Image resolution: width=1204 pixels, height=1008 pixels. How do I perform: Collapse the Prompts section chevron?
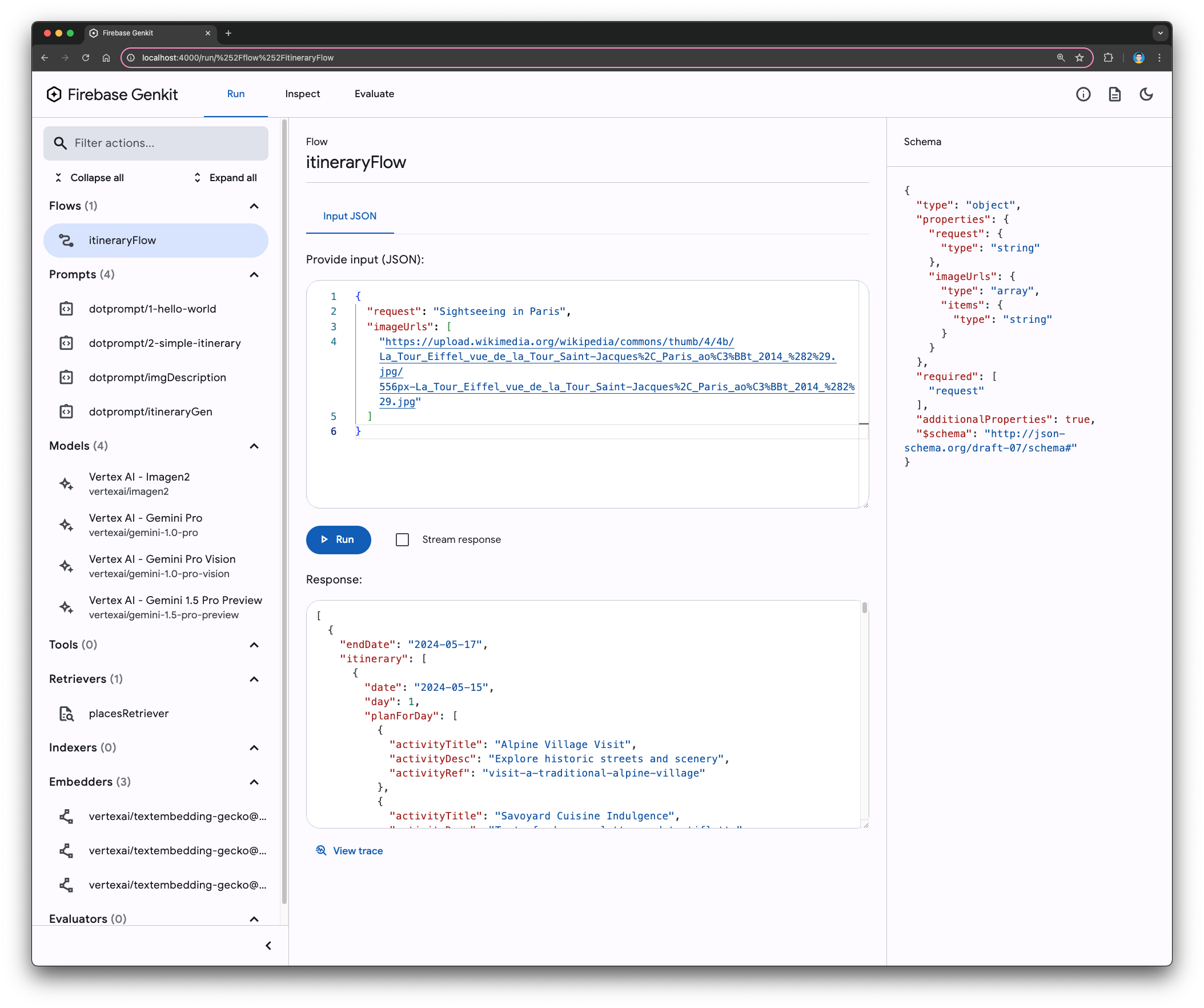(254, 275)
